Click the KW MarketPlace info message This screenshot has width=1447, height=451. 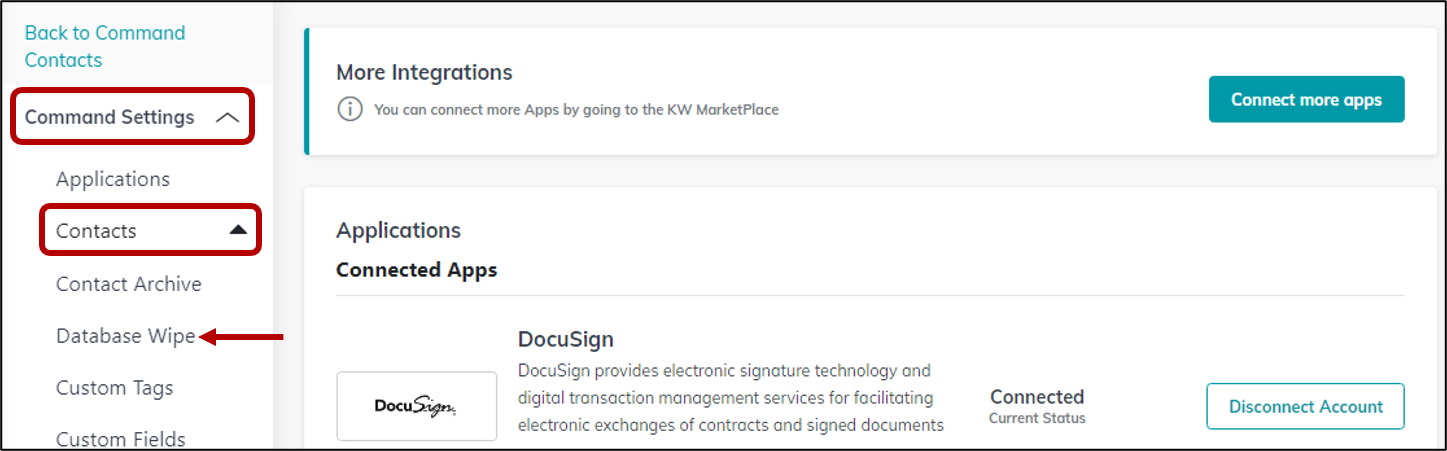point(576,110)
